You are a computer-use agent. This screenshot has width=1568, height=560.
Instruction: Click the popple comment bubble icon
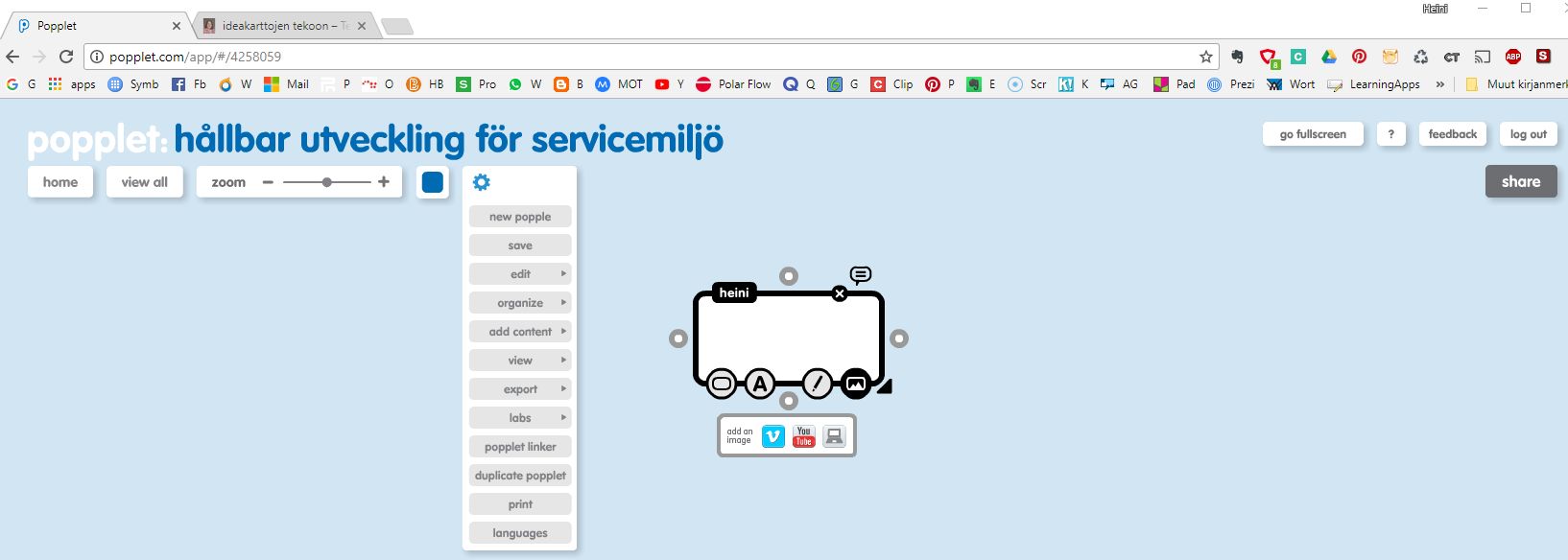pos(861,275)
